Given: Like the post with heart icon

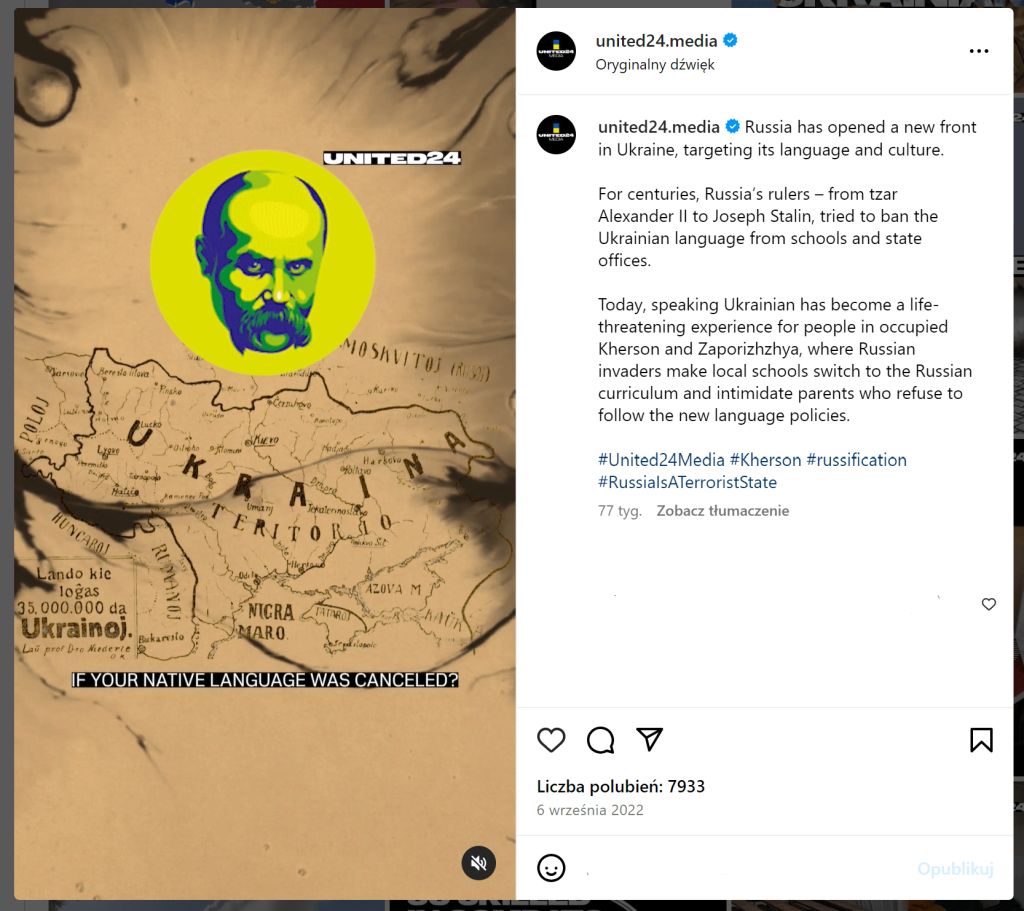Looking at the screenshot, I should click(x=551, y=740).
